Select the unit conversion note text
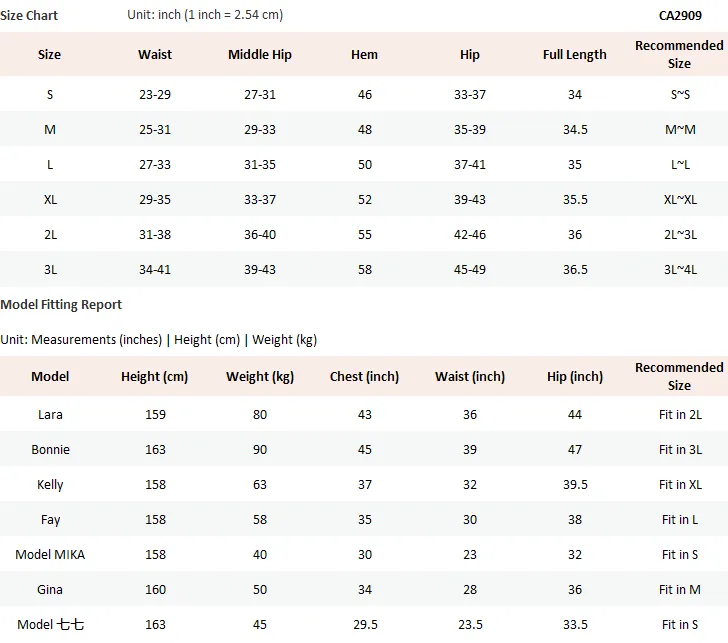Viewport: 728px width, 643px height. [x=205, y=15]
